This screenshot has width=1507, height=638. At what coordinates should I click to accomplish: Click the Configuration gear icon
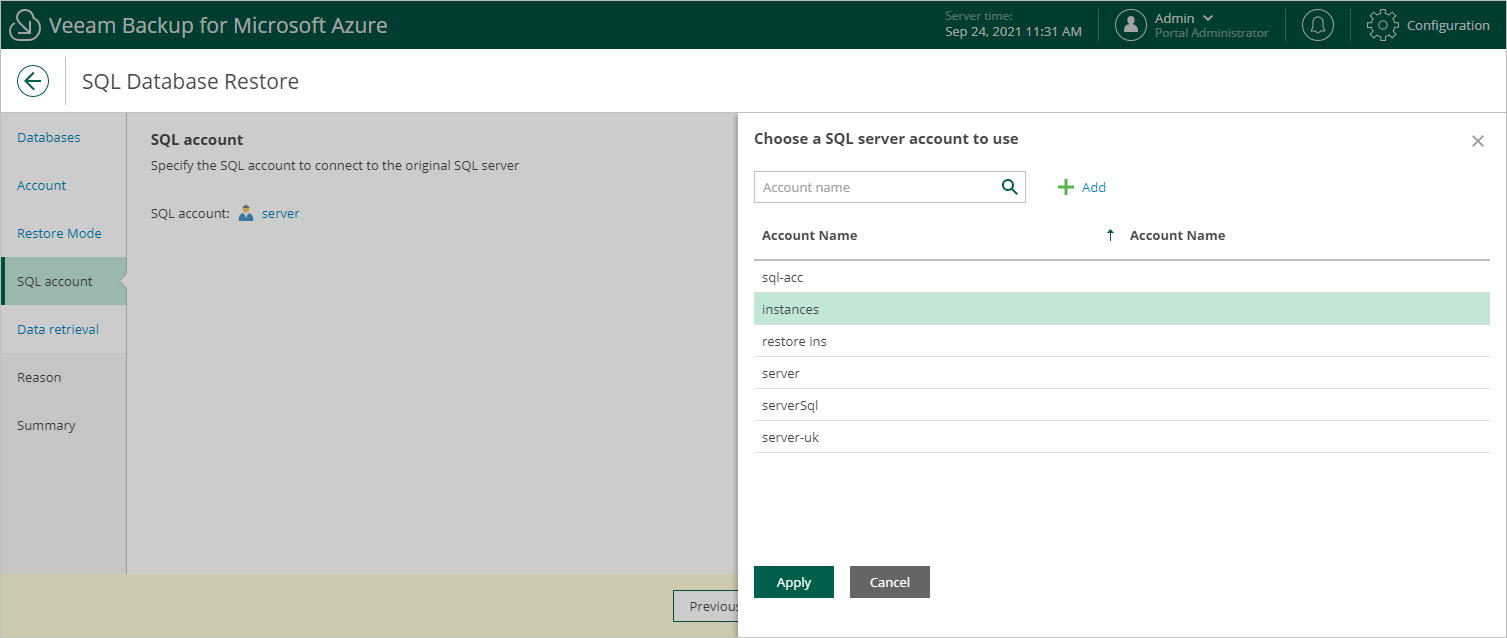coord(1382,25)
